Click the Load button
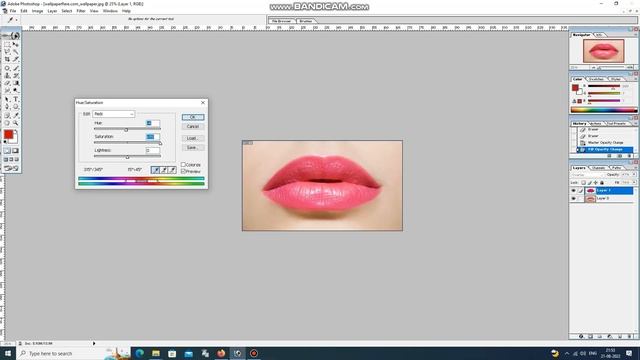The height and width of the screenshot is (360, 640). (x=193, y=138)
